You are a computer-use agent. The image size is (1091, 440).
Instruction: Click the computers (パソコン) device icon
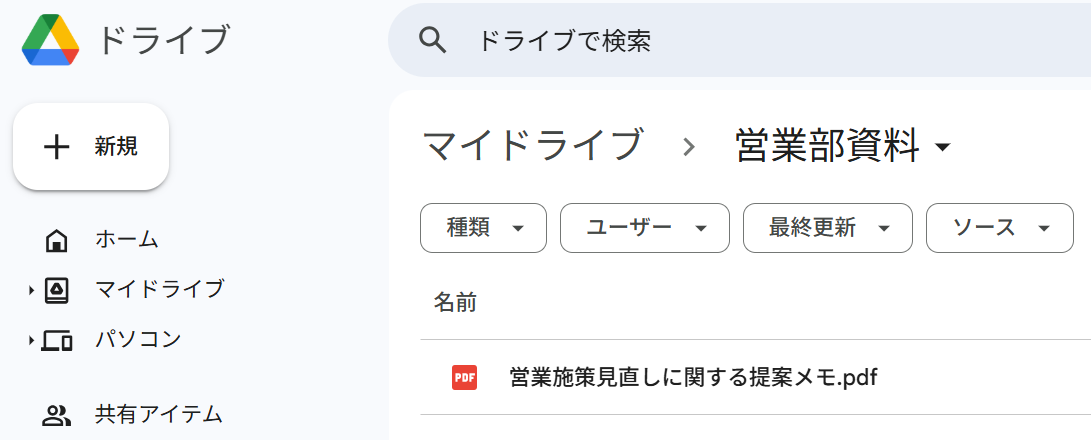(x=57, y=340)
